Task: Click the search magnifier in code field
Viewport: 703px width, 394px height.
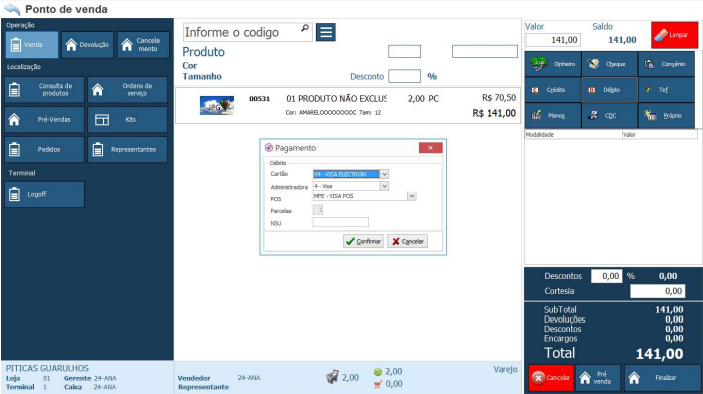Action: (x=305, y=28)
